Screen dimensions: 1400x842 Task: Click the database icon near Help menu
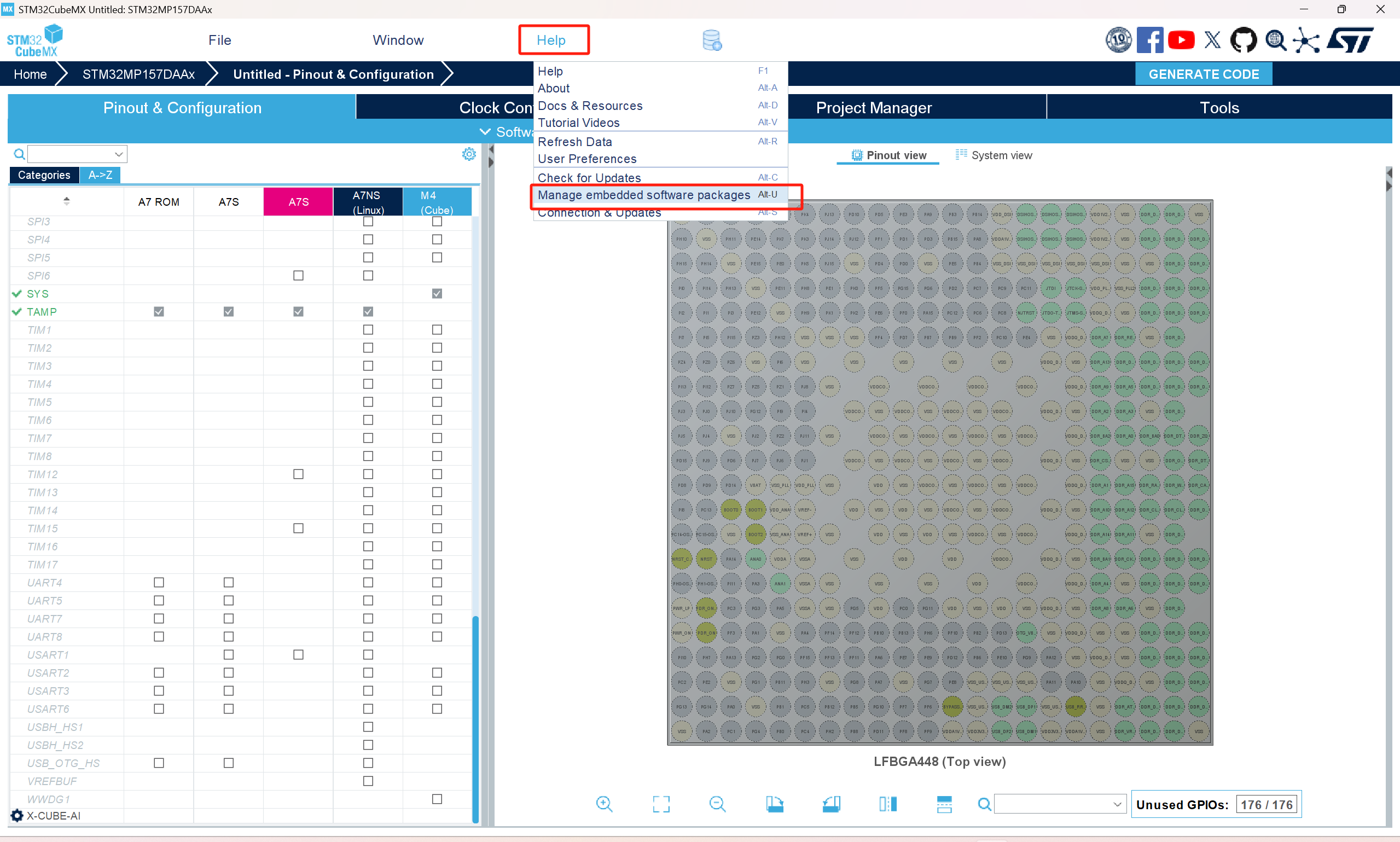coord(711,40)
